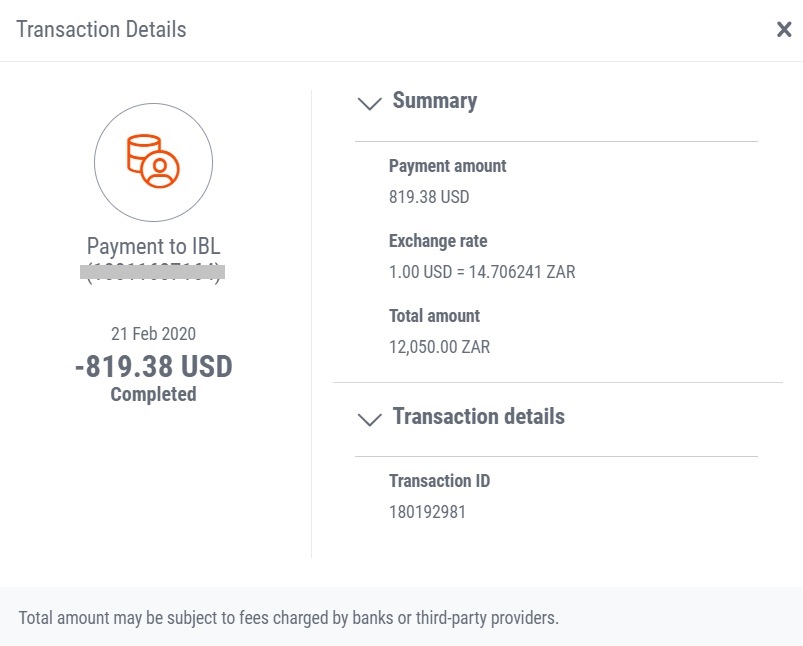The image size is (803, 646).
Task: Select the 12,050.00 ZAR total value
Action: [439, 347]
